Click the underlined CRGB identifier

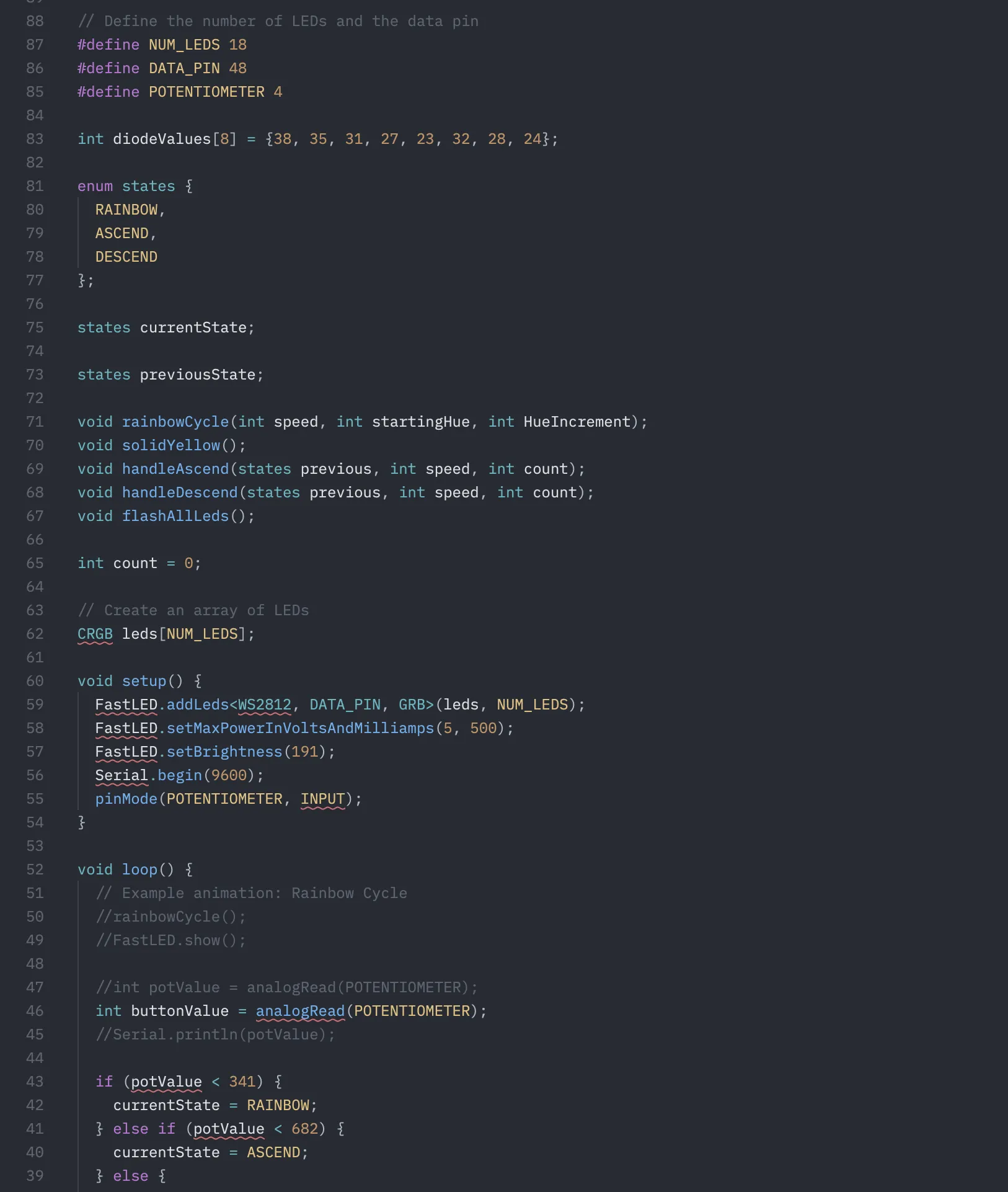(x=94, y=634)
